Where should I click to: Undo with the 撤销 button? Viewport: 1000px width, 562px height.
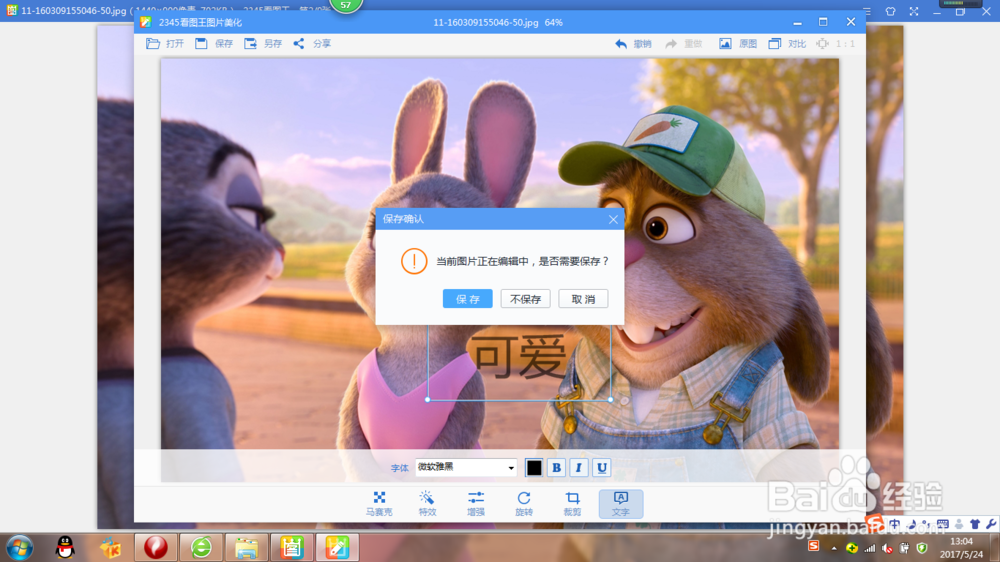click(633, 43)
